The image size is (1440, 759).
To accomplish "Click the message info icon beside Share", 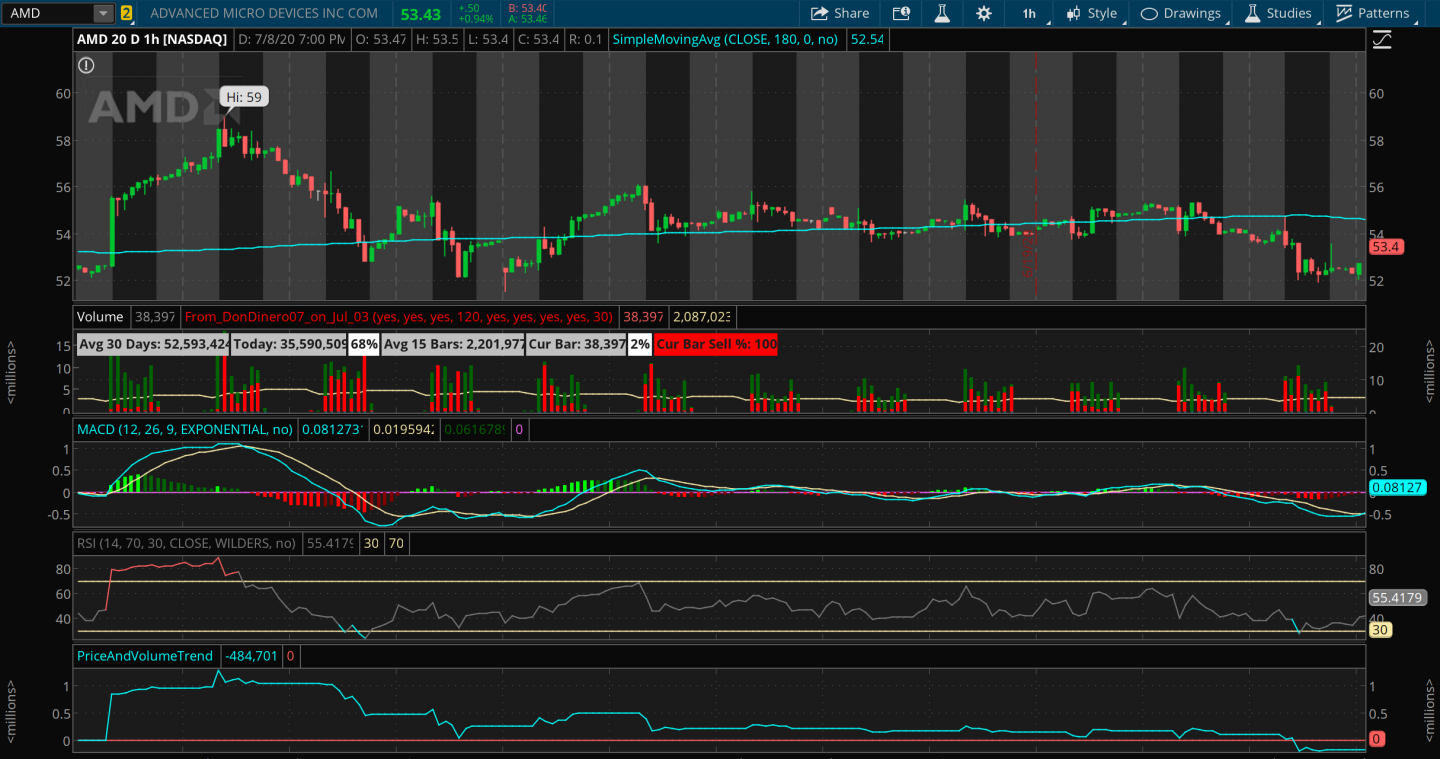I will (x=901, y=13).
